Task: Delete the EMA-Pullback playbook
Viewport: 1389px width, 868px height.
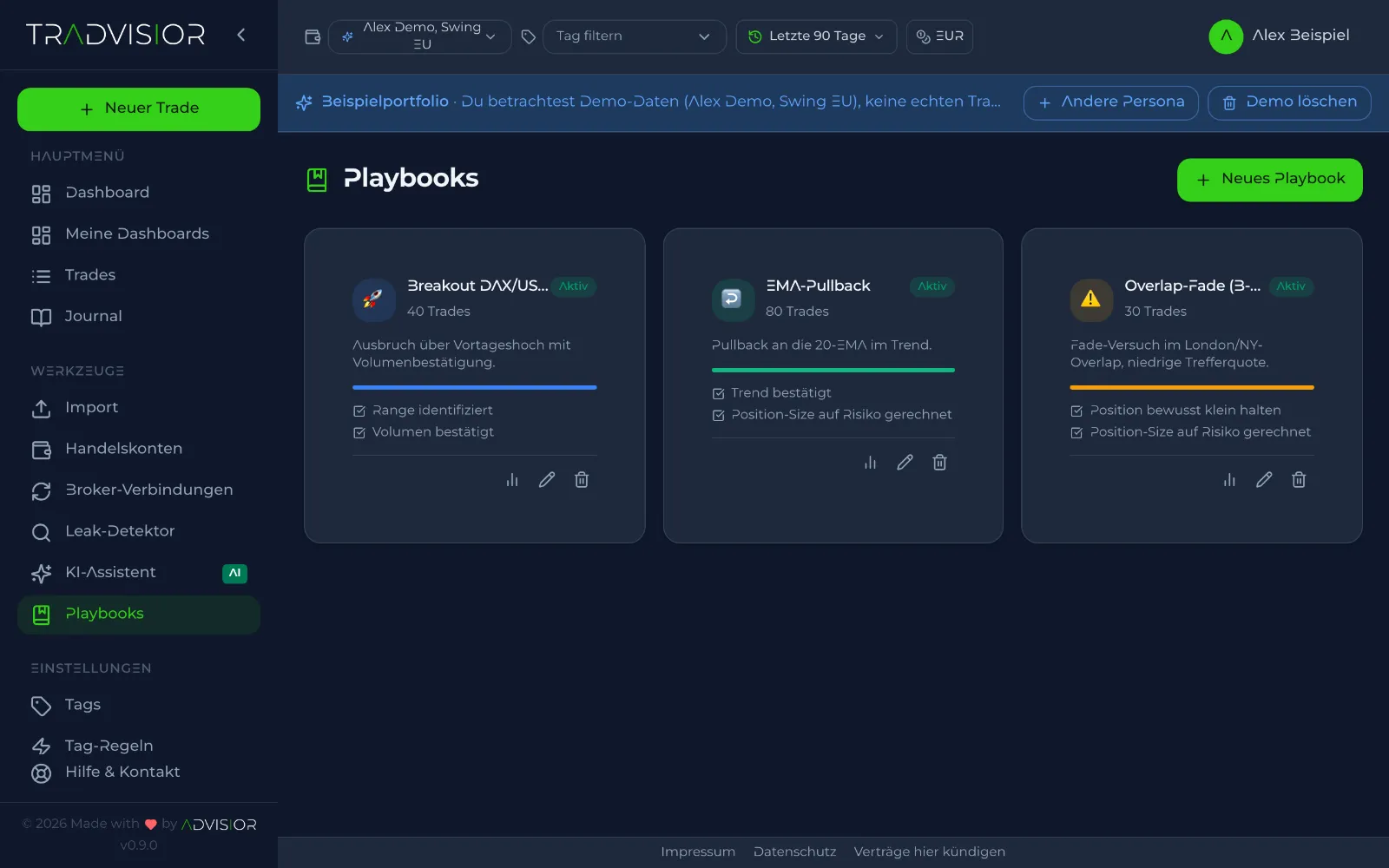Action: 939,463
